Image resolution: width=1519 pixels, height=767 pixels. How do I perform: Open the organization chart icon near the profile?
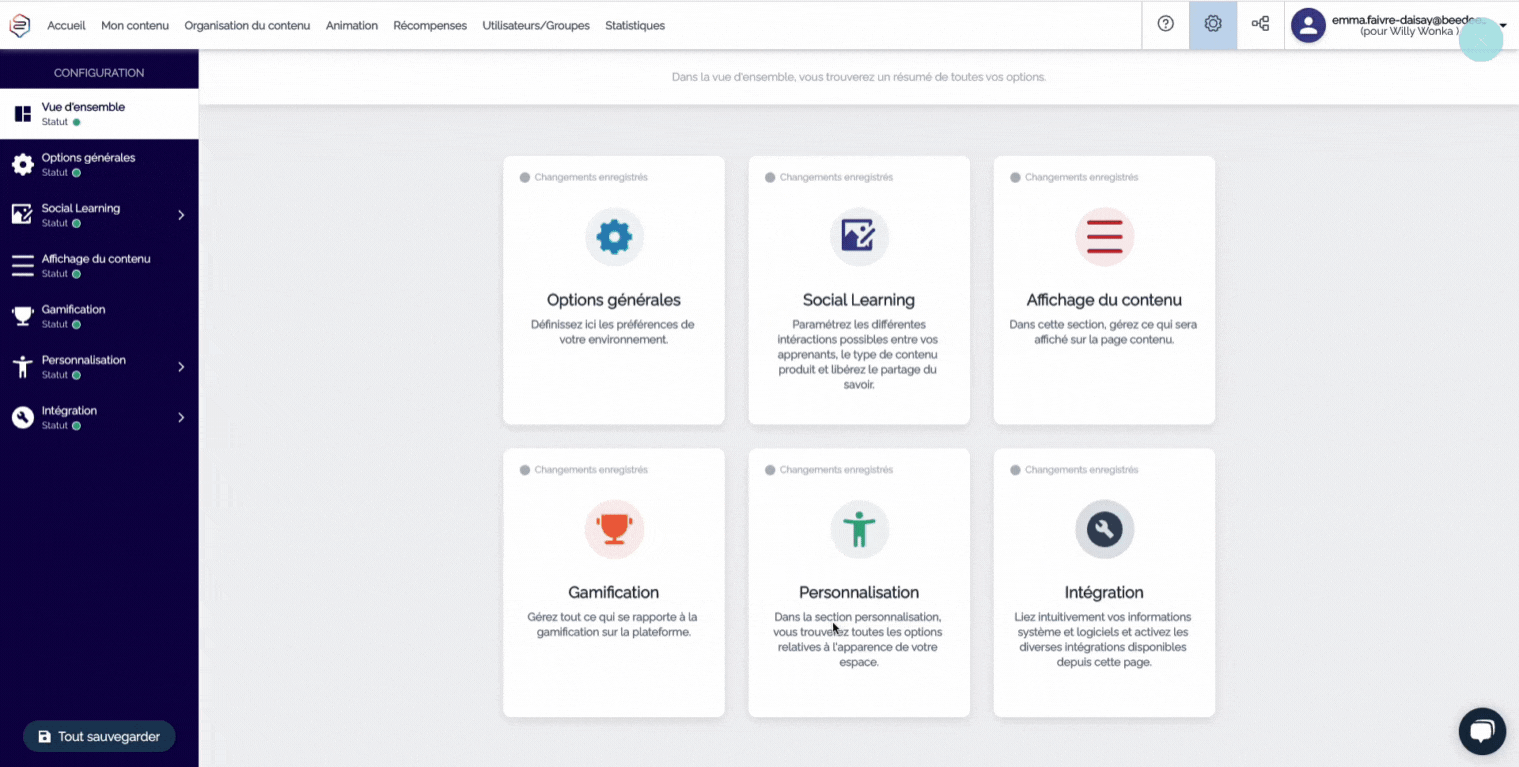[x=1260, y=24]
